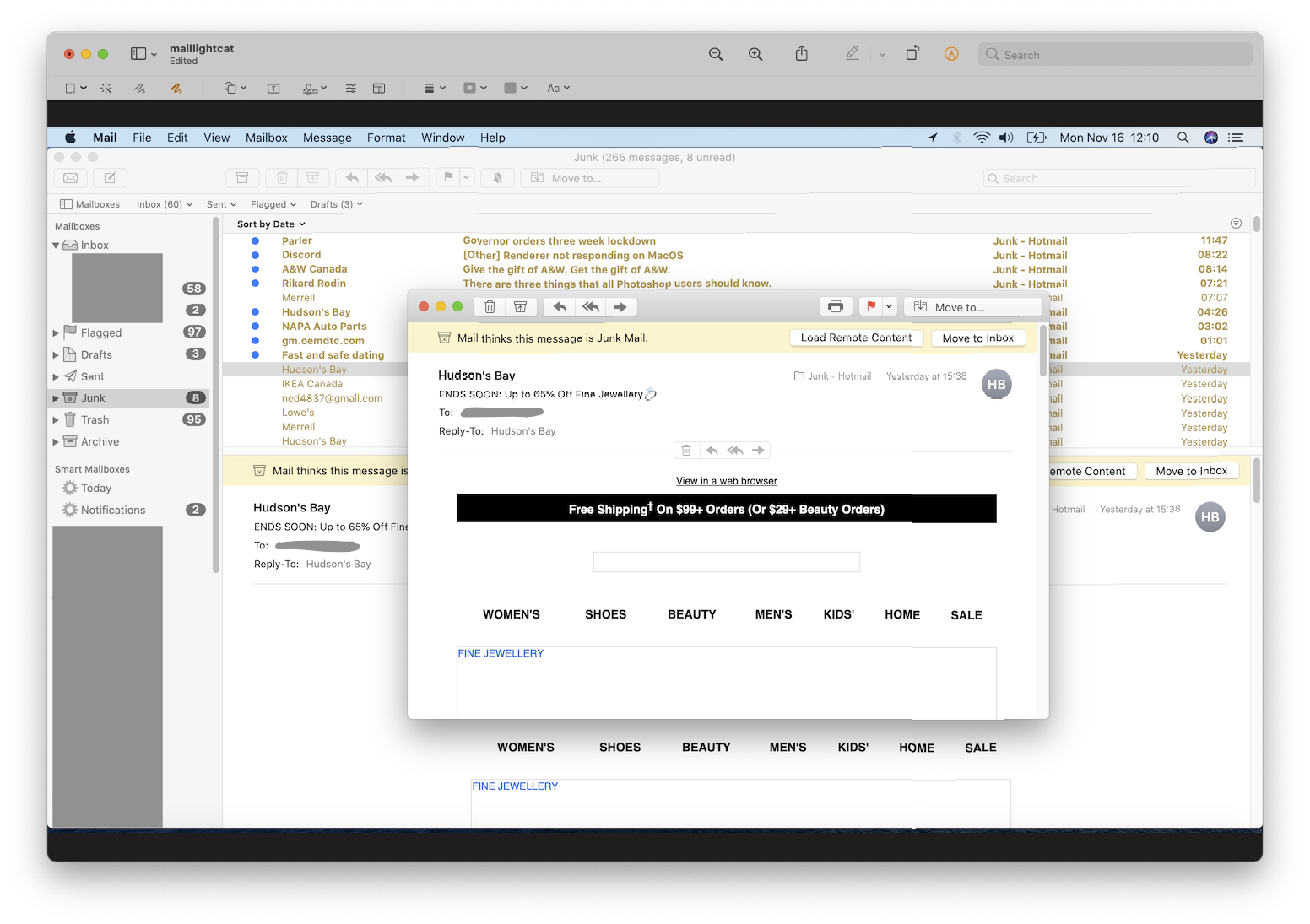Open the rectangular Selection tool menu
The image size is (1310, 924).
click(x=76, y=88)
